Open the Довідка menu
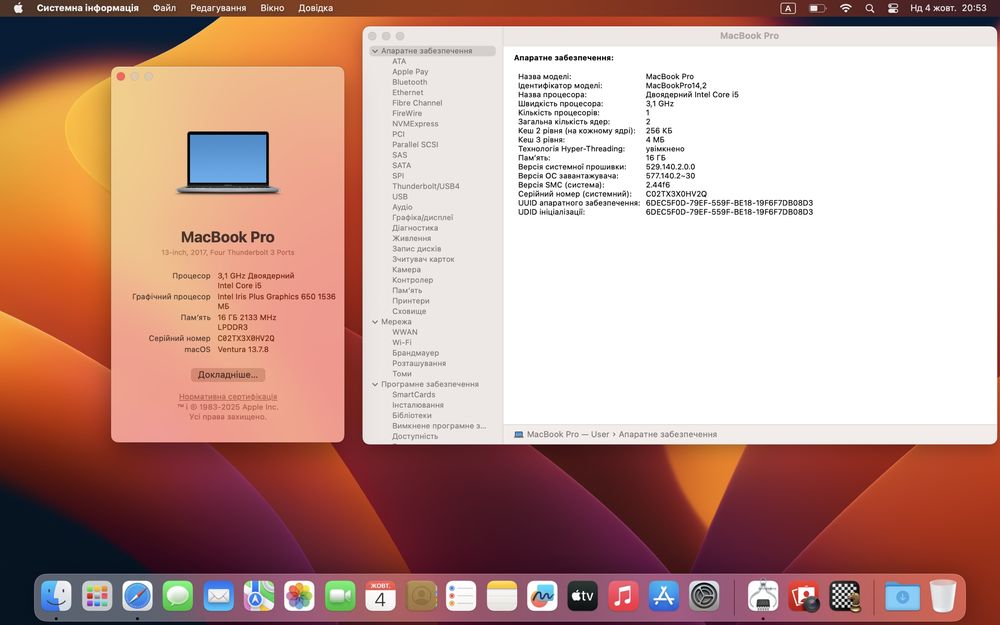The height and width of the screenshot is (625, 1000). (x=316, y=8)
